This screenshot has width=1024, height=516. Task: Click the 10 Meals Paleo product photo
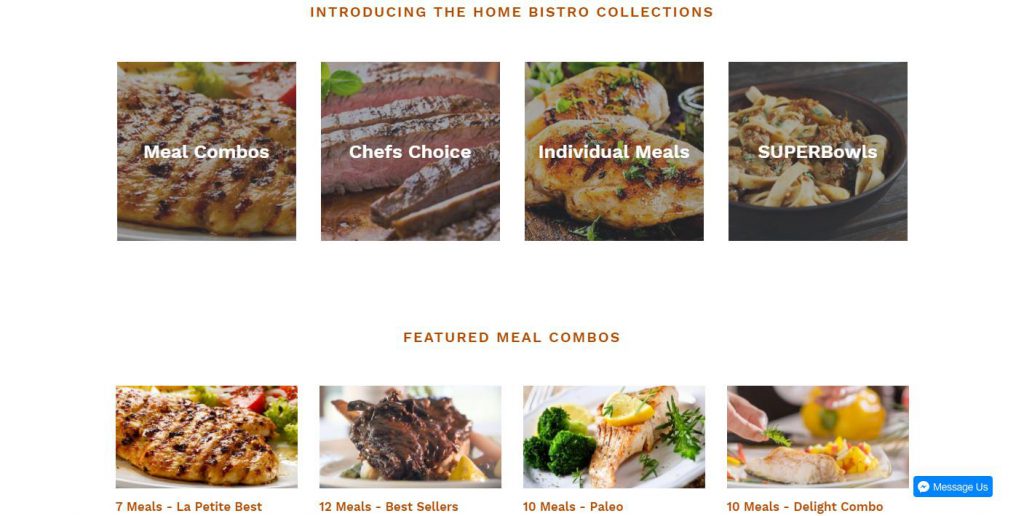pyautogui.click(x=614, y=437)
